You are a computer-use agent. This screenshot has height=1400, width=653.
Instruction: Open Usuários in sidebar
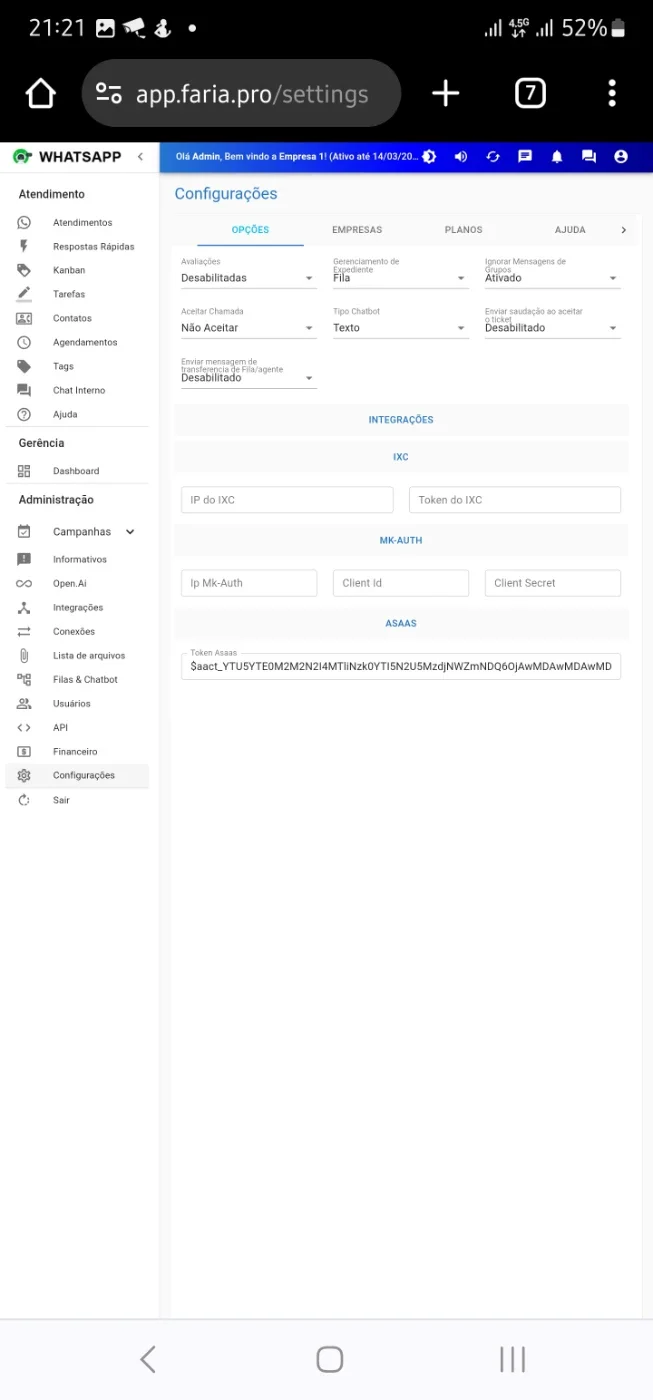pos(78,703)
